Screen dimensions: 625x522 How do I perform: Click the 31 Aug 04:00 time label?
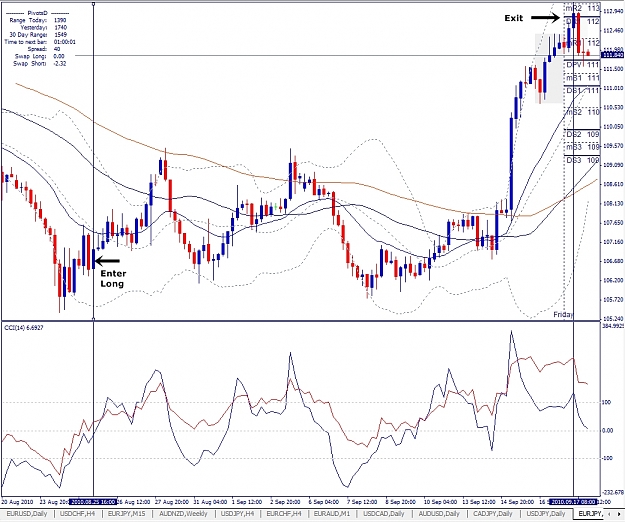point(210,502)
